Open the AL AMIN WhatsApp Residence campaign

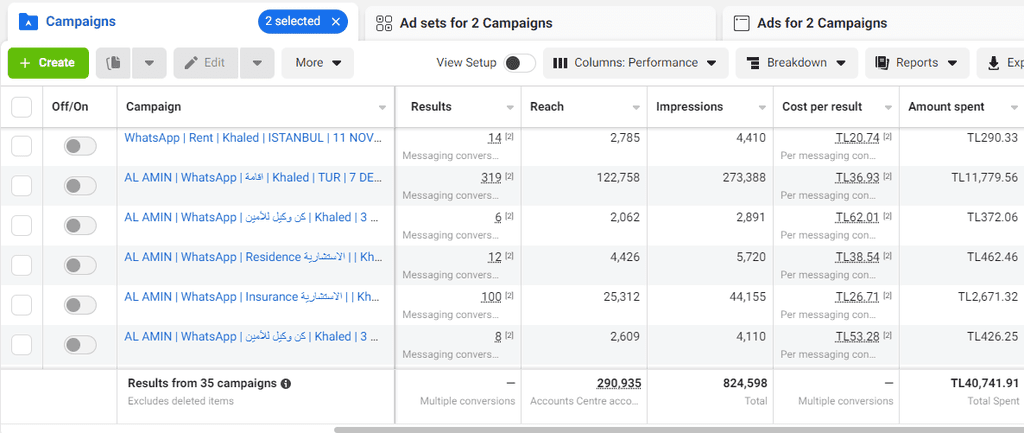pos(254,257)
